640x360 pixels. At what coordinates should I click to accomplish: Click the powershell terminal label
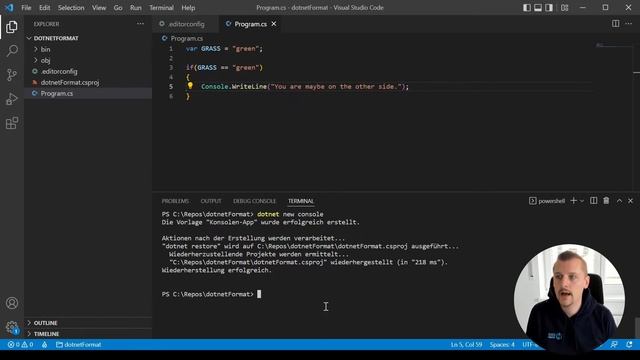(547, 200)
